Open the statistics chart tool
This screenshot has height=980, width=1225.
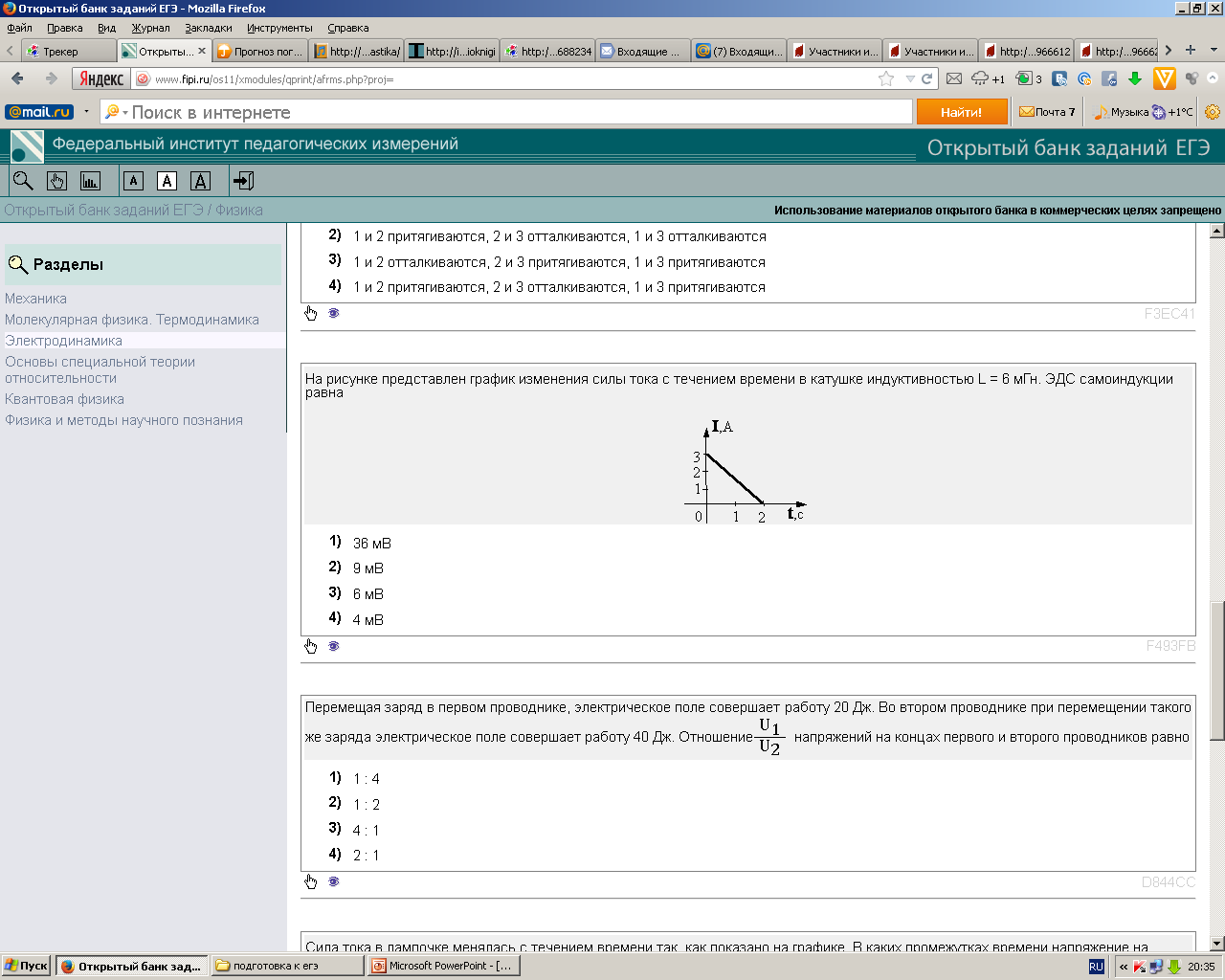point(90,181)
